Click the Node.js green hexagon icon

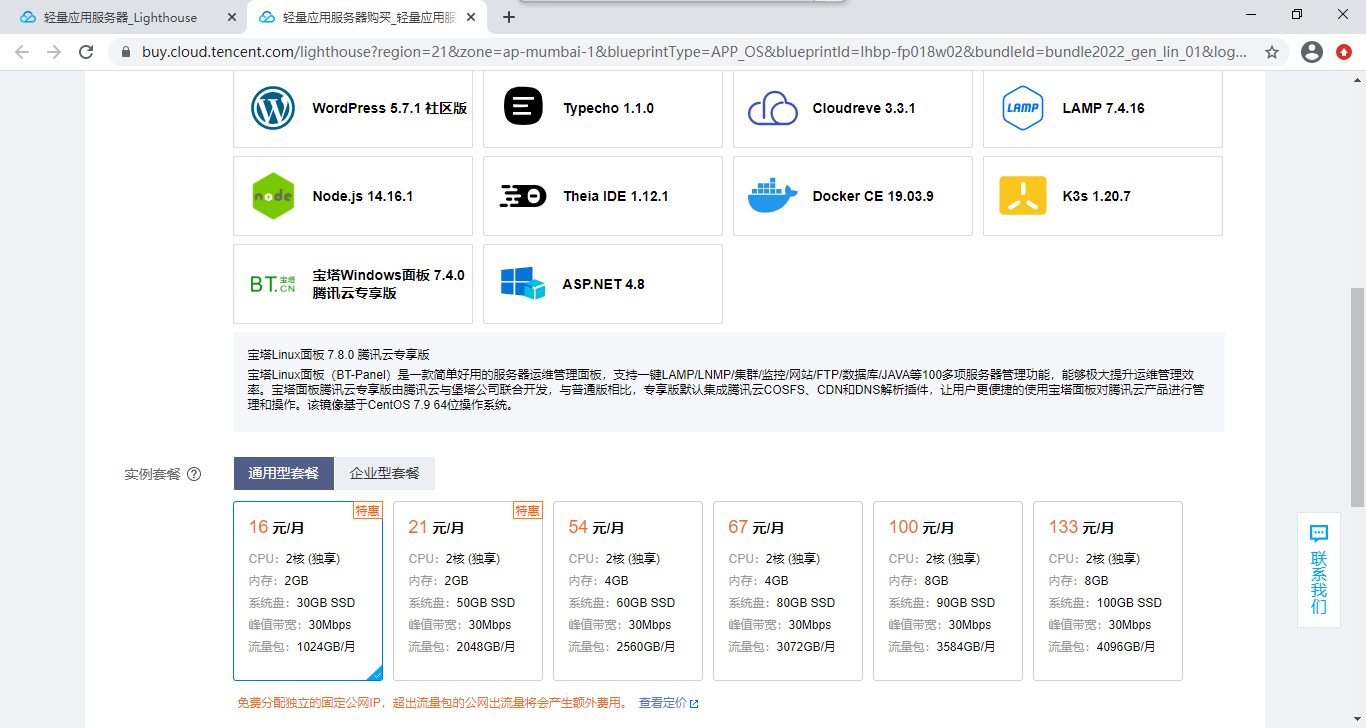pos(273,196)
